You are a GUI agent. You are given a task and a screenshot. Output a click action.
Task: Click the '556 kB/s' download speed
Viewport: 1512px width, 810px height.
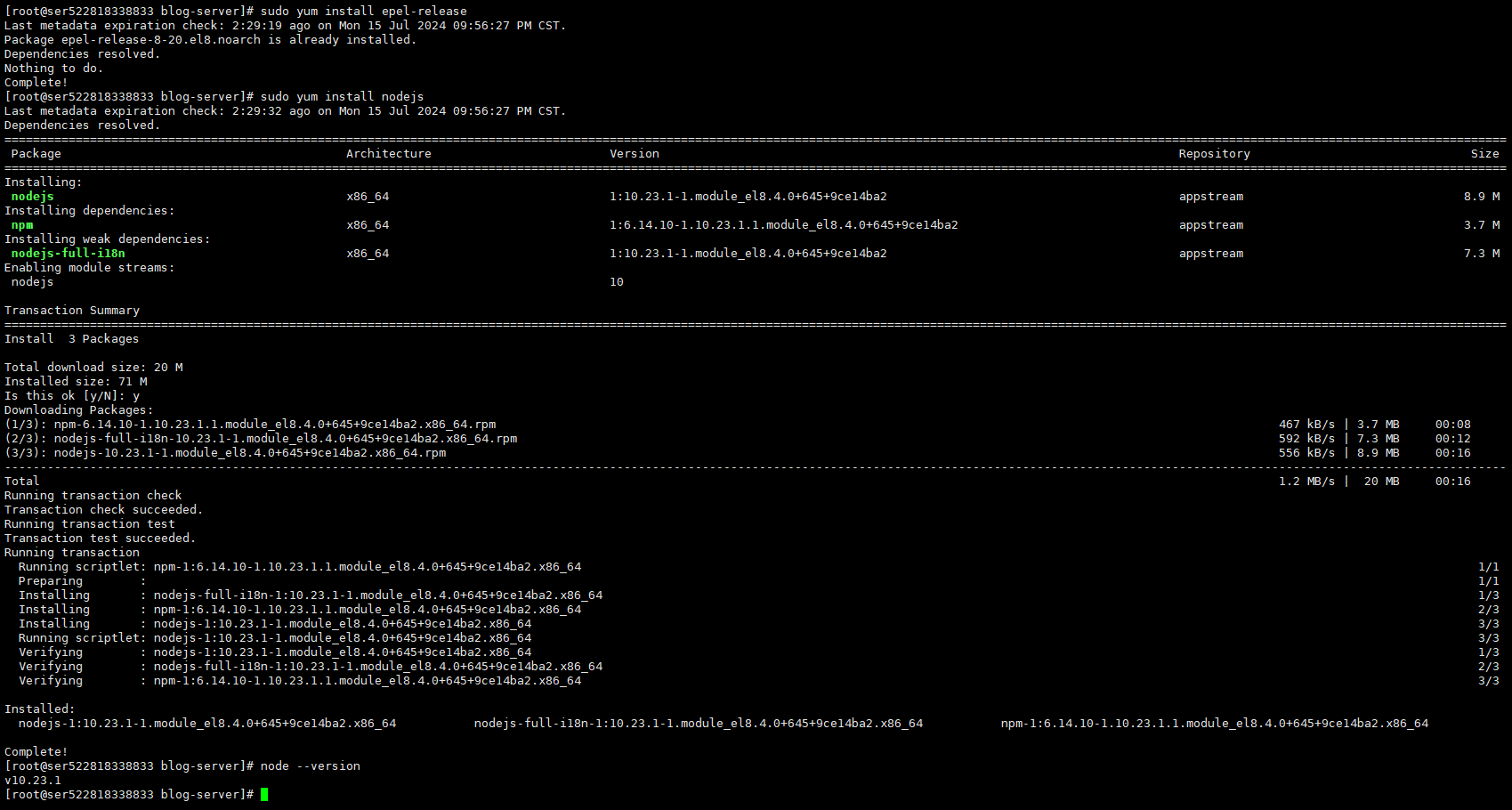click(1307, 453)
